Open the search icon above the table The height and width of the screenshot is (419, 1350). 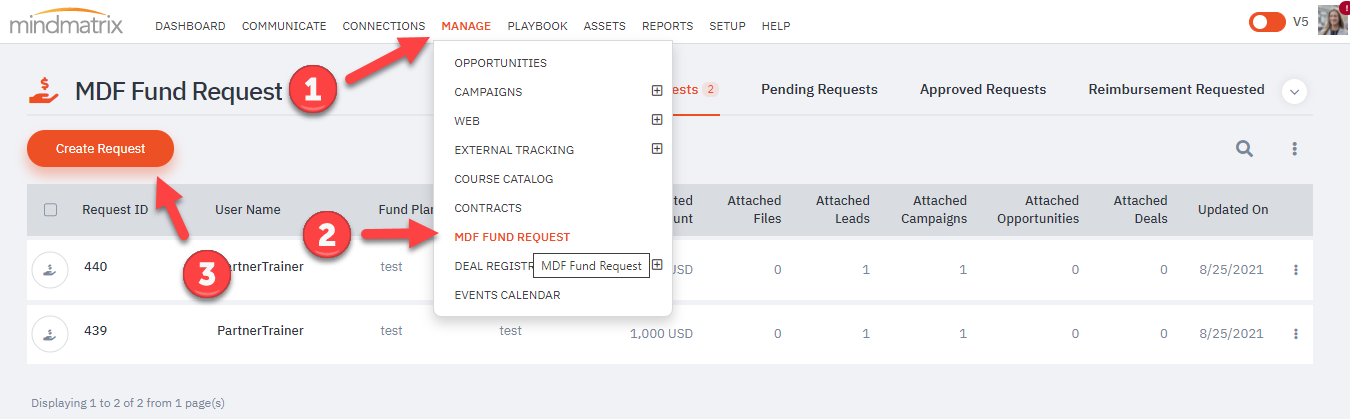click(x=1244, y=149)
